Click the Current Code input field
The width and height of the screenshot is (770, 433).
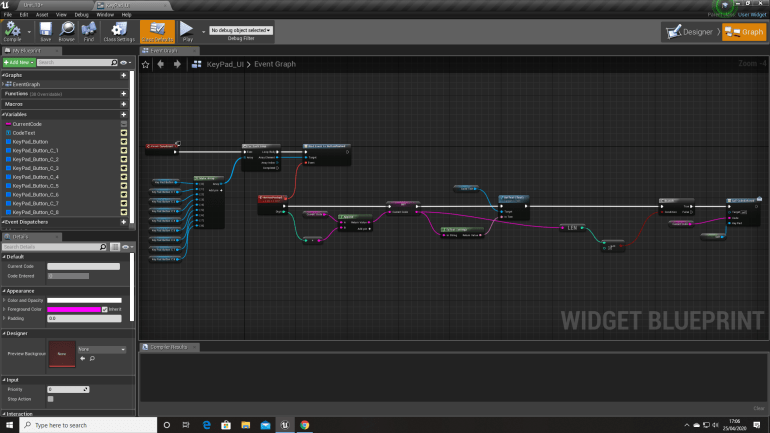tap(83, 266)
